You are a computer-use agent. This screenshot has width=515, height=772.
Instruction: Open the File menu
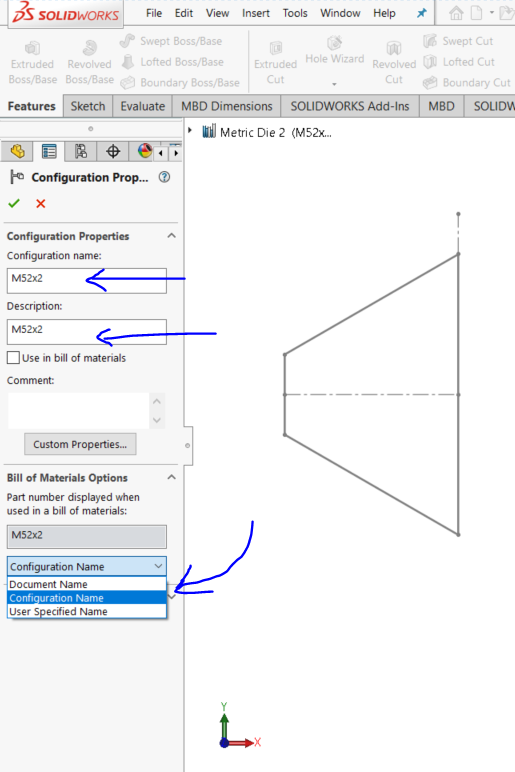[x=154, y=13]
